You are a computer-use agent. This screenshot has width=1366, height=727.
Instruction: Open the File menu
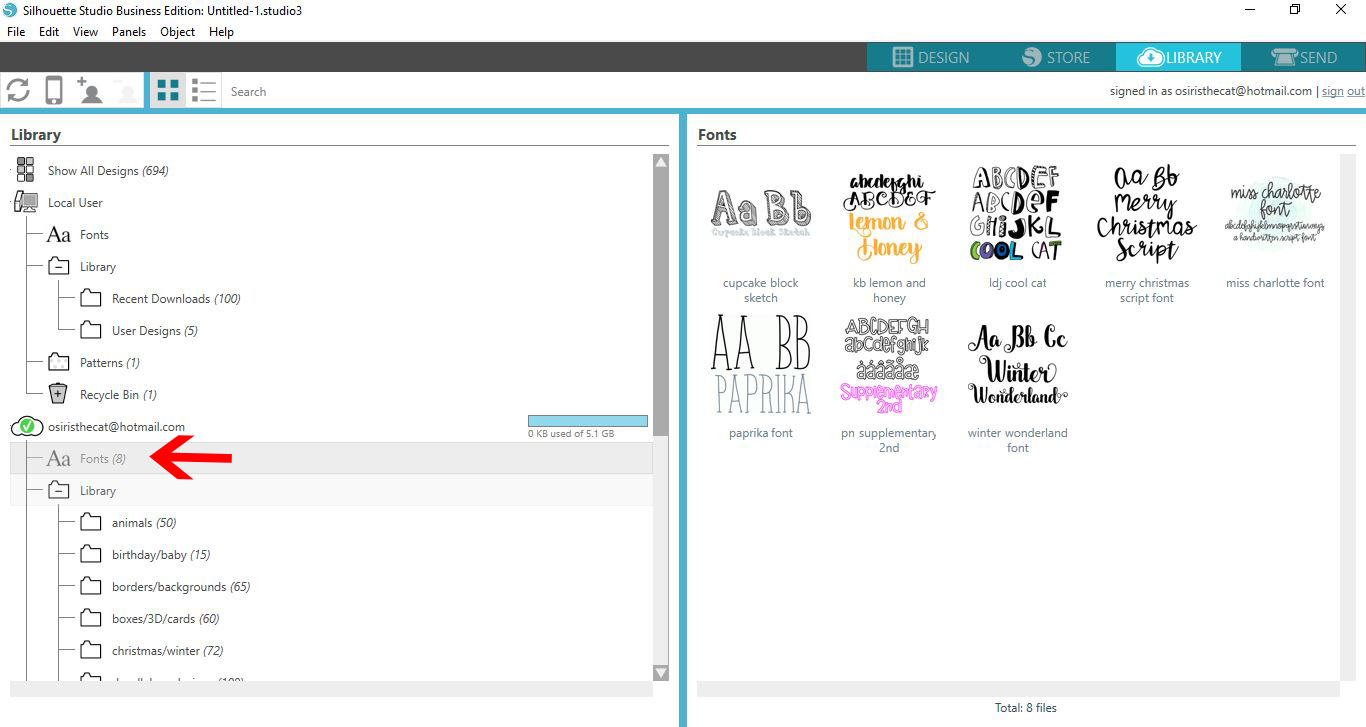(16, 32)
